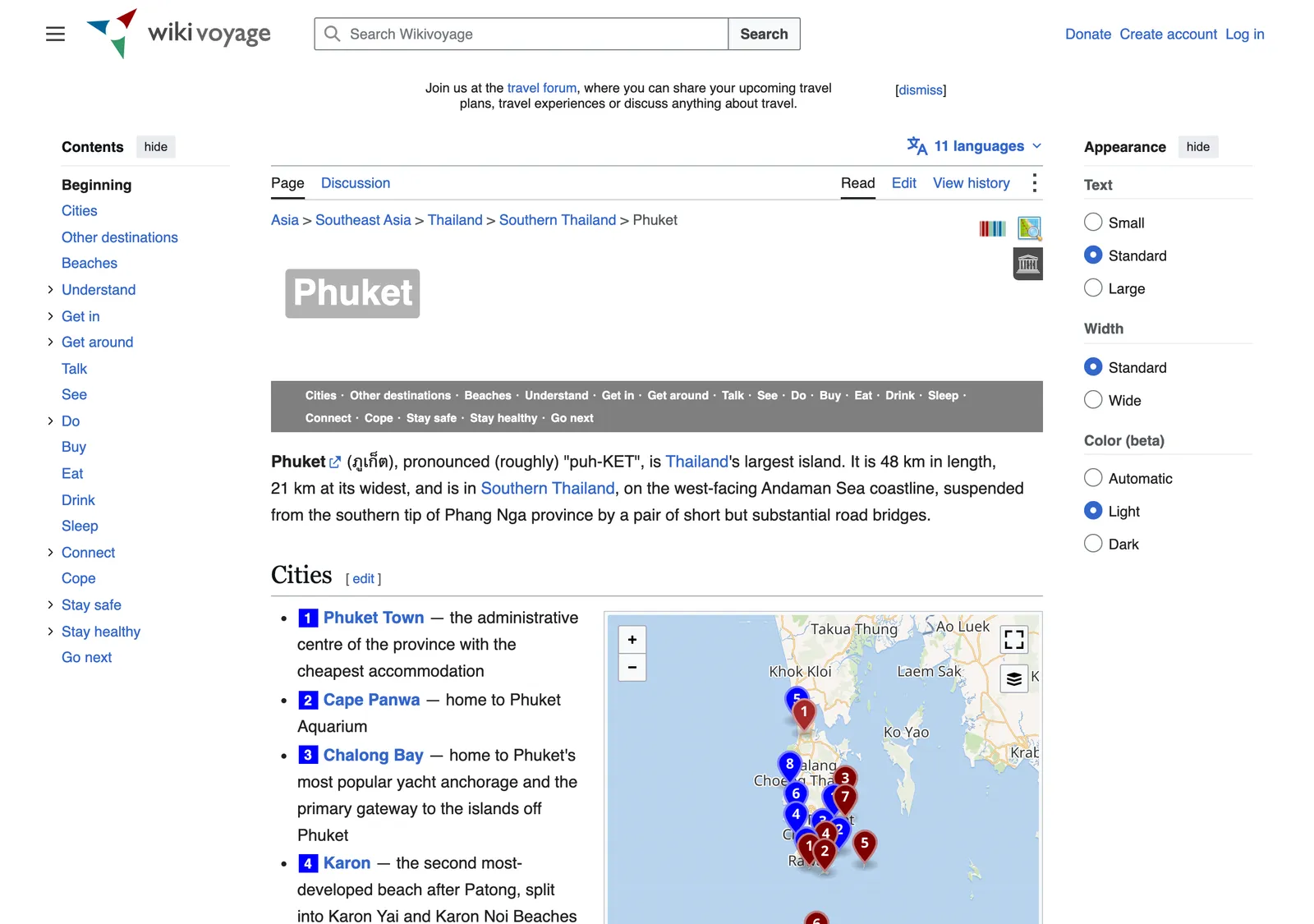This screenshot has height=924, width=1314.
Task: Open the Create account link
Action: point(1168,34)
